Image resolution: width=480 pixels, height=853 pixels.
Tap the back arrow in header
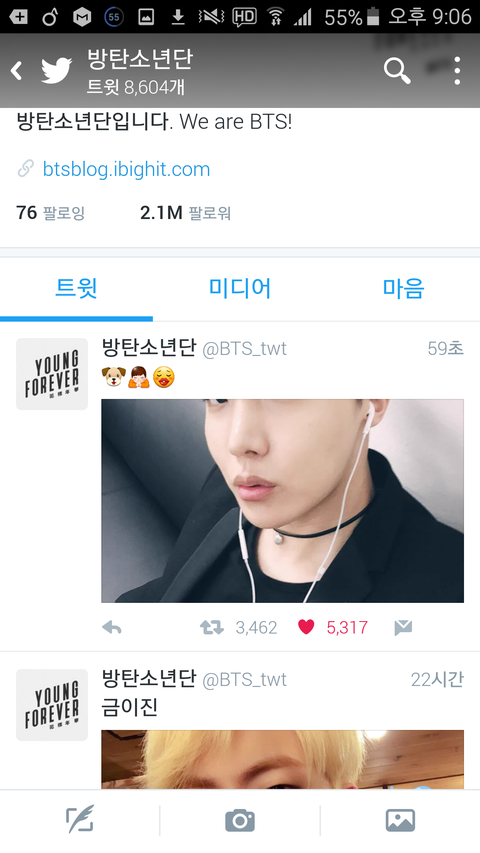[x=17, y=71]
